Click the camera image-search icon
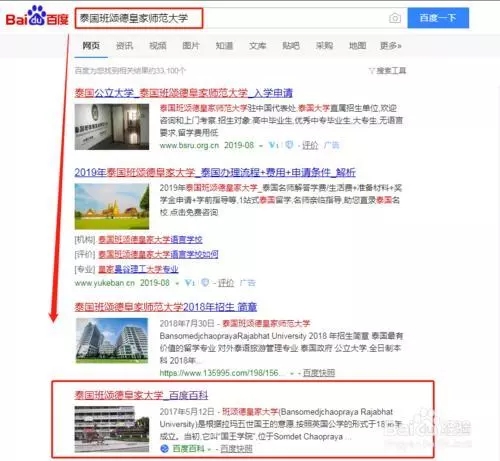 395,18
